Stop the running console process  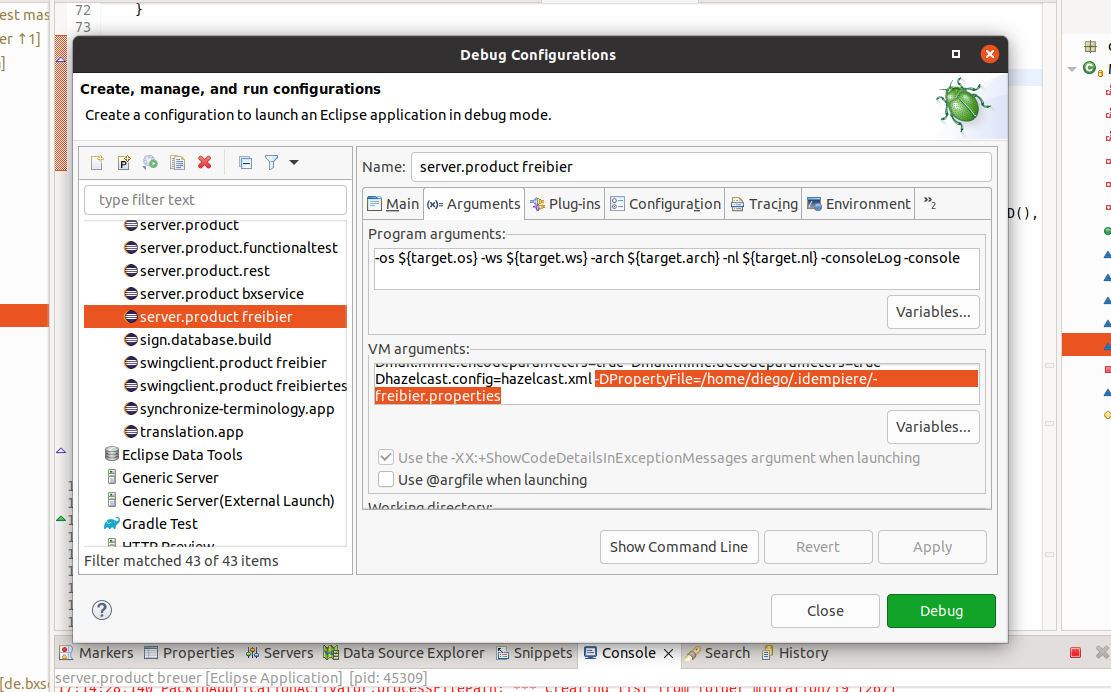tap(1075, 652)
